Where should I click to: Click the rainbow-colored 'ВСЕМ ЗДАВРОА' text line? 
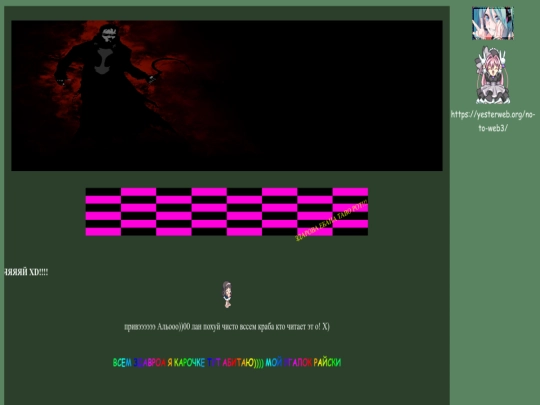227,363
